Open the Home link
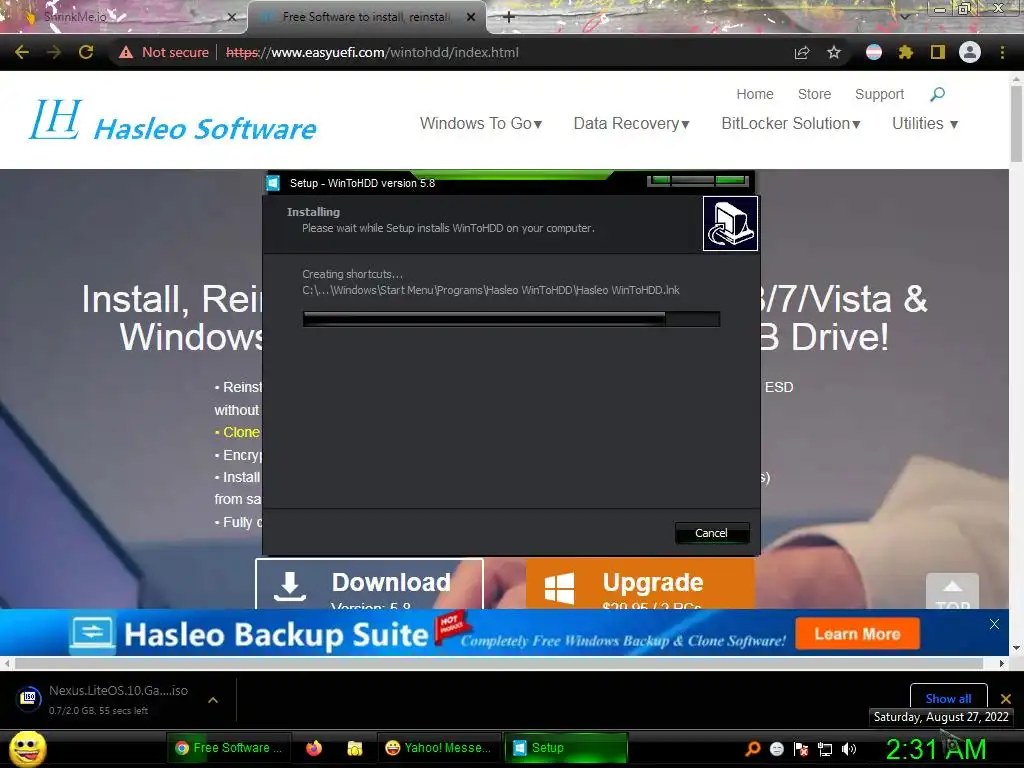1024x768 pixels. (755, 94)
